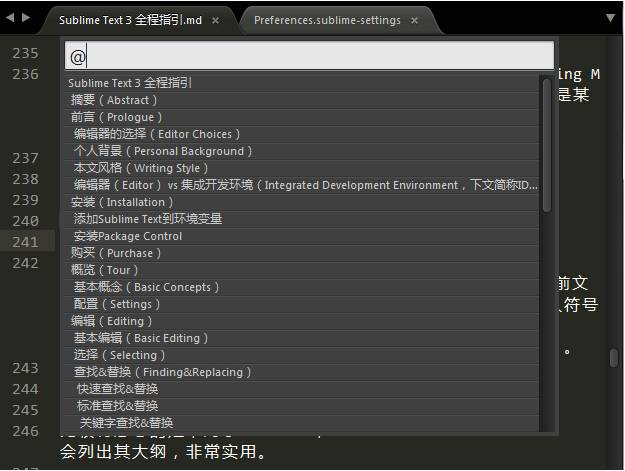Jump to 前言 (Prologue) symbol
This screenshot has width=625, height=471.
[x=301, y=117]
